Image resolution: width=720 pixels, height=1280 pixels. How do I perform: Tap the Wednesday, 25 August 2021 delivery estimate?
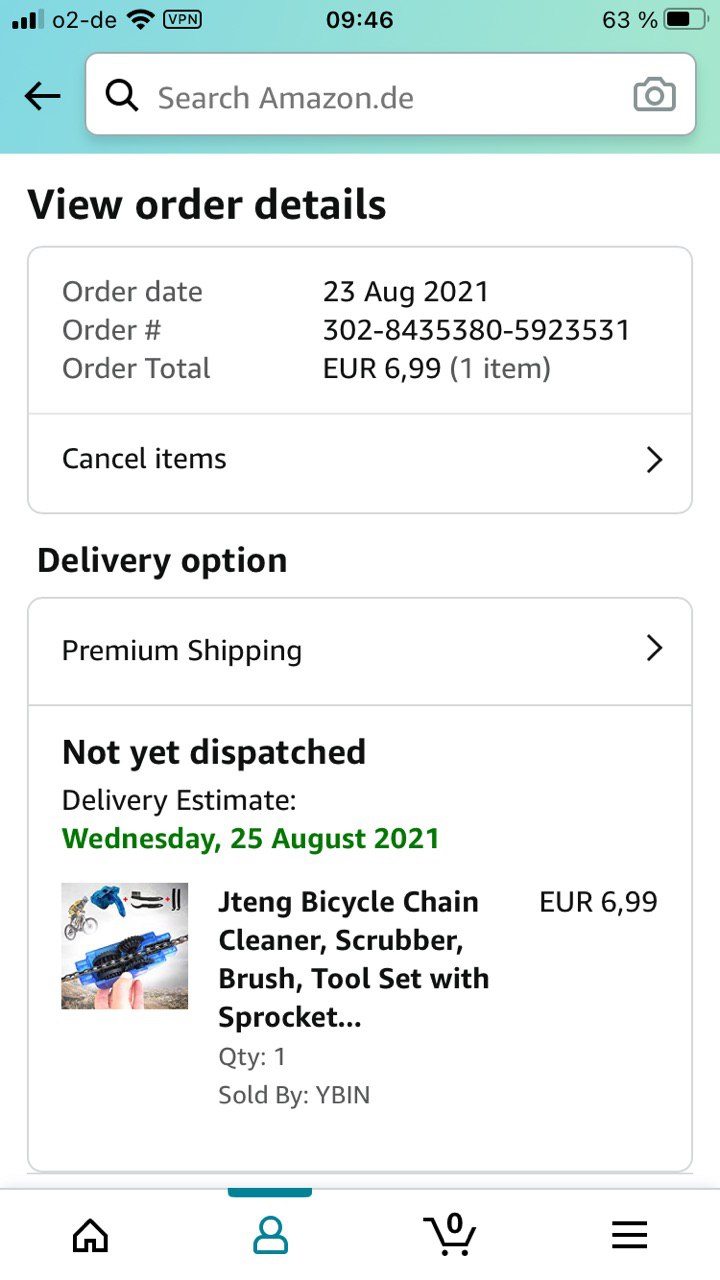point(250,838)
